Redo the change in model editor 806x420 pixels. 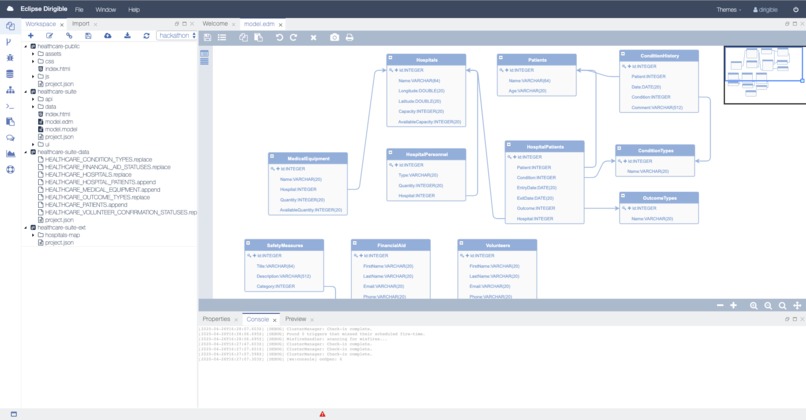pos(294,38)
